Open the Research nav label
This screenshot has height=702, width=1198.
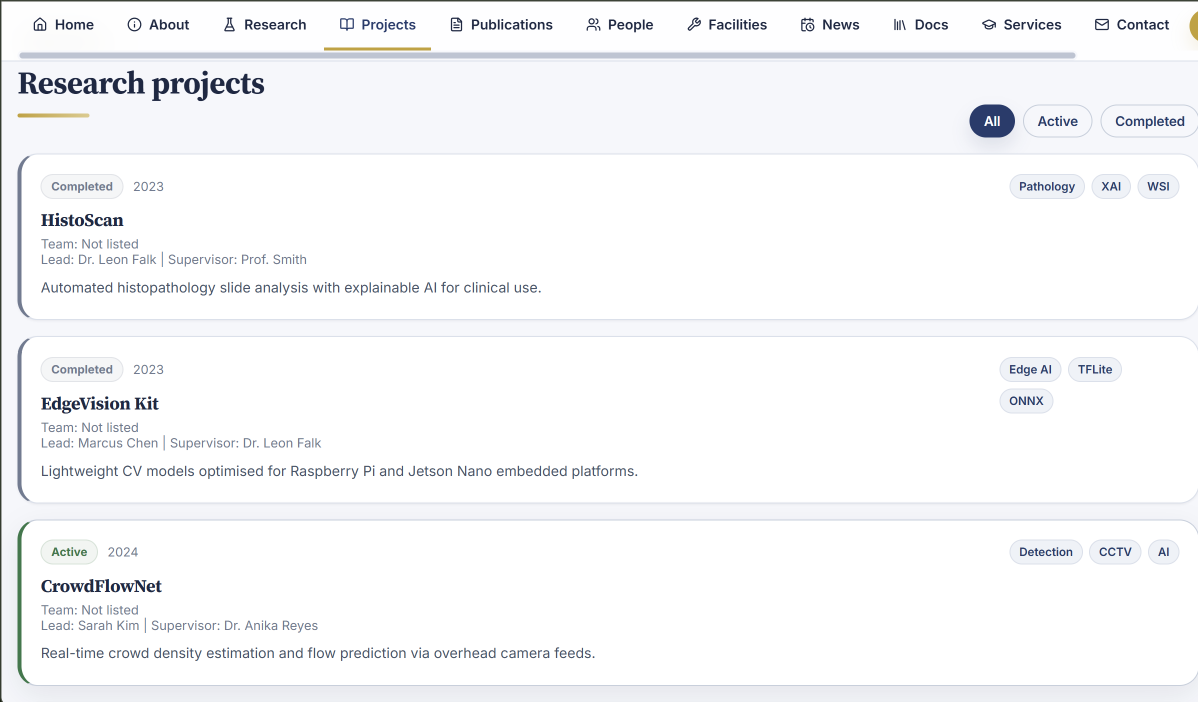pyautogui.click(x=275, y=24)
